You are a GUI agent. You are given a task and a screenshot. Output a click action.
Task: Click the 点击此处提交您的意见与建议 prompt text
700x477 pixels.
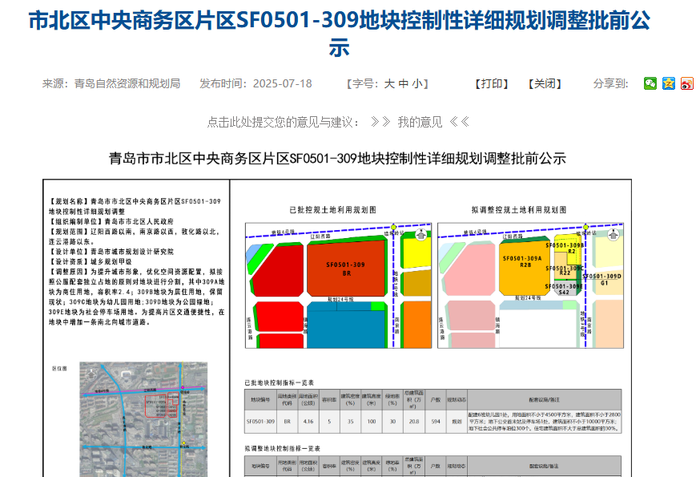pyautogui.click(x=283, y=122)
